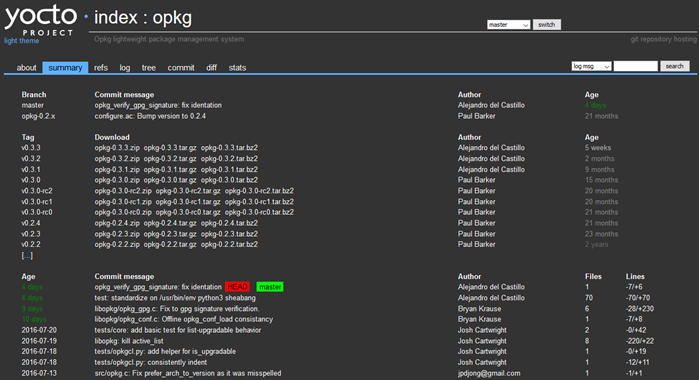700x380 pixels.
Task: Click the switch button
Action: point(546,25)
